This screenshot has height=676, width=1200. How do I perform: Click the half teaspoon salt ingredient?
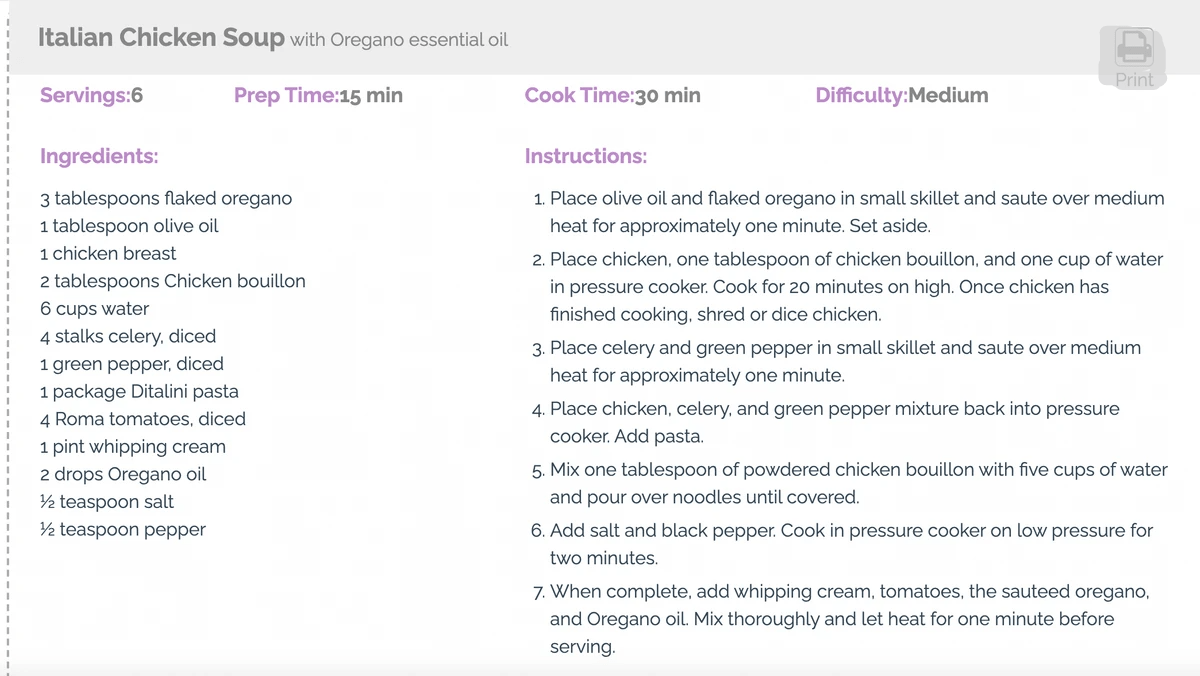tap(107, 502)
